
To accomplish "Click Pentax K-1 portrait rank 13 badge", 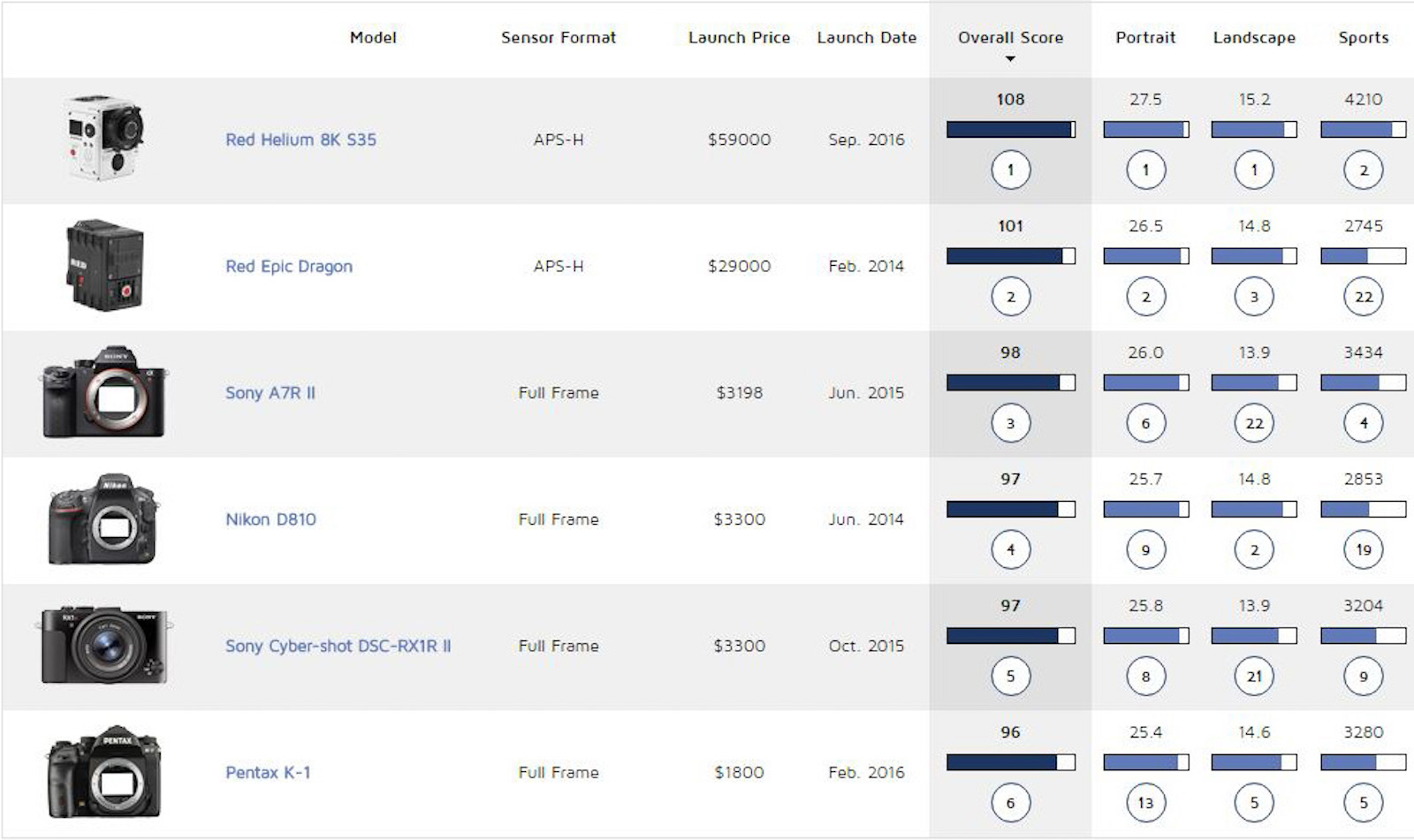I will (x=1145, y=803).
